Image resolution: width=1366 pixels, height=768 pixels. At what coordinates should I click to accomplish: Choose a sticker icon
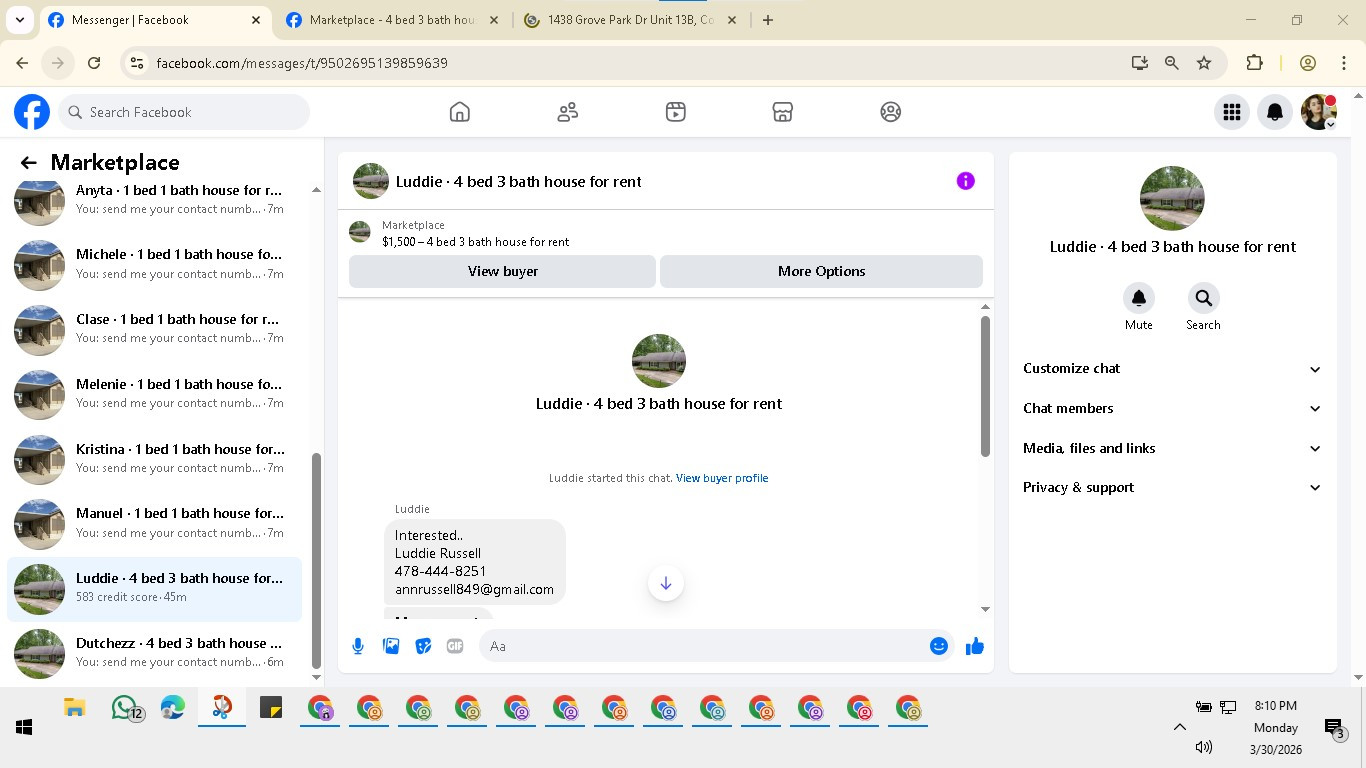pyautogui.click(x=423, y=646)
